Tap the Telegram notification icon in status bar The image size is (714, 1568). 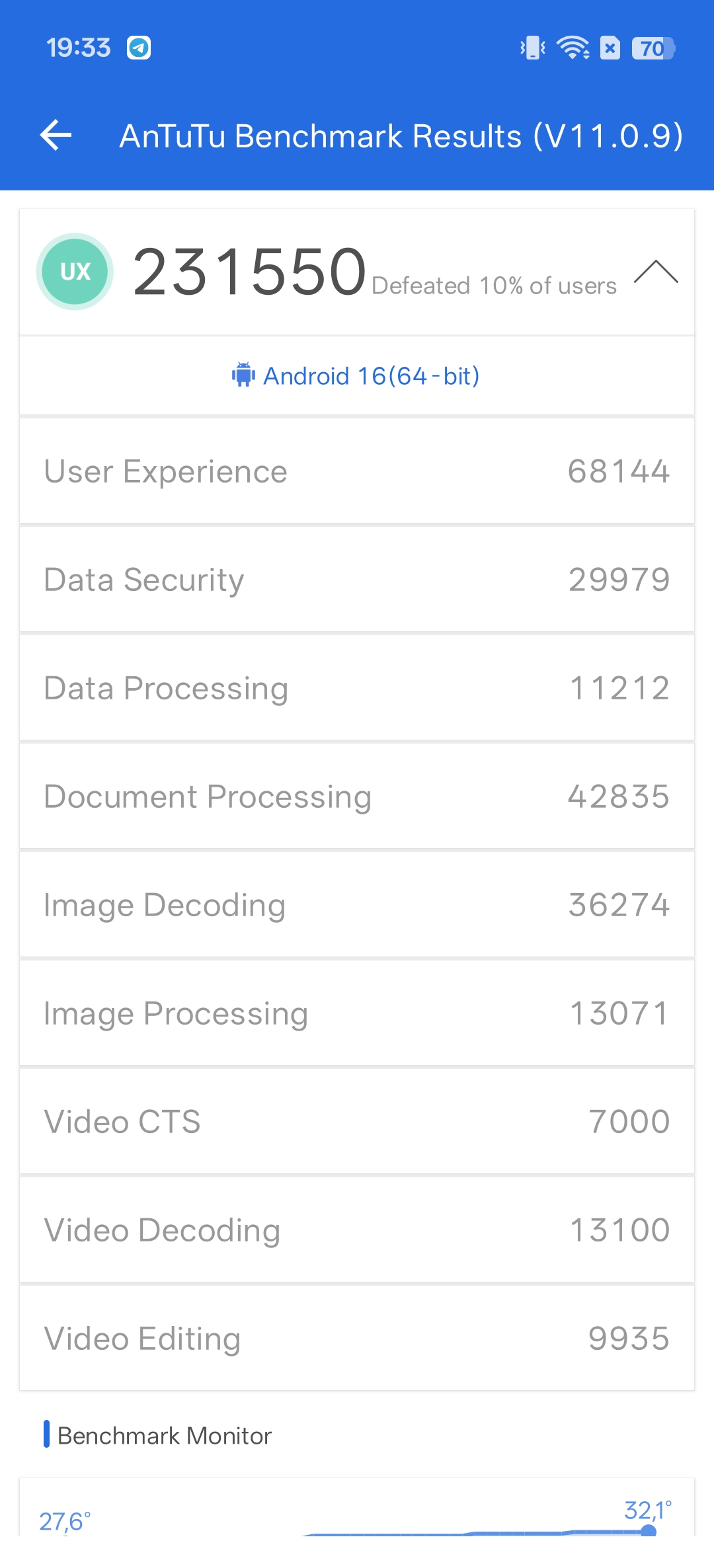(139, 48)
